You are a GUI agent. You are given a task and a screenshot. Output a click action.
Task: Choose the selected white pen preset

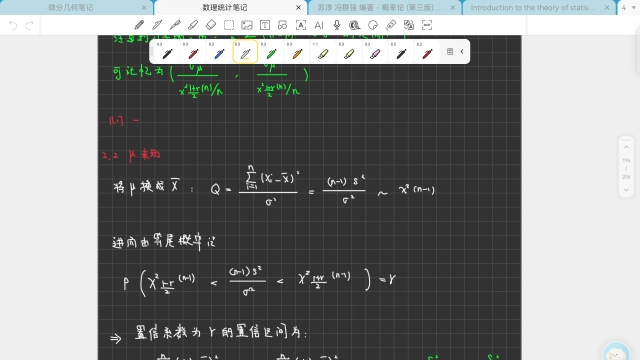(245, 52)
